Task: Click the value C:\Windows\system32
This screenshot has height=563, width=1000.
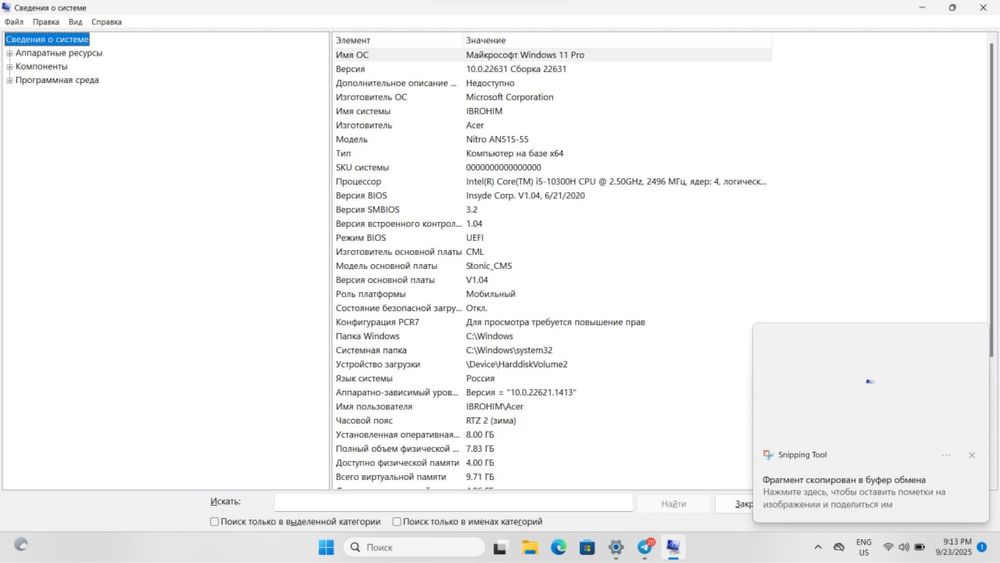Action: click(509, 351)
